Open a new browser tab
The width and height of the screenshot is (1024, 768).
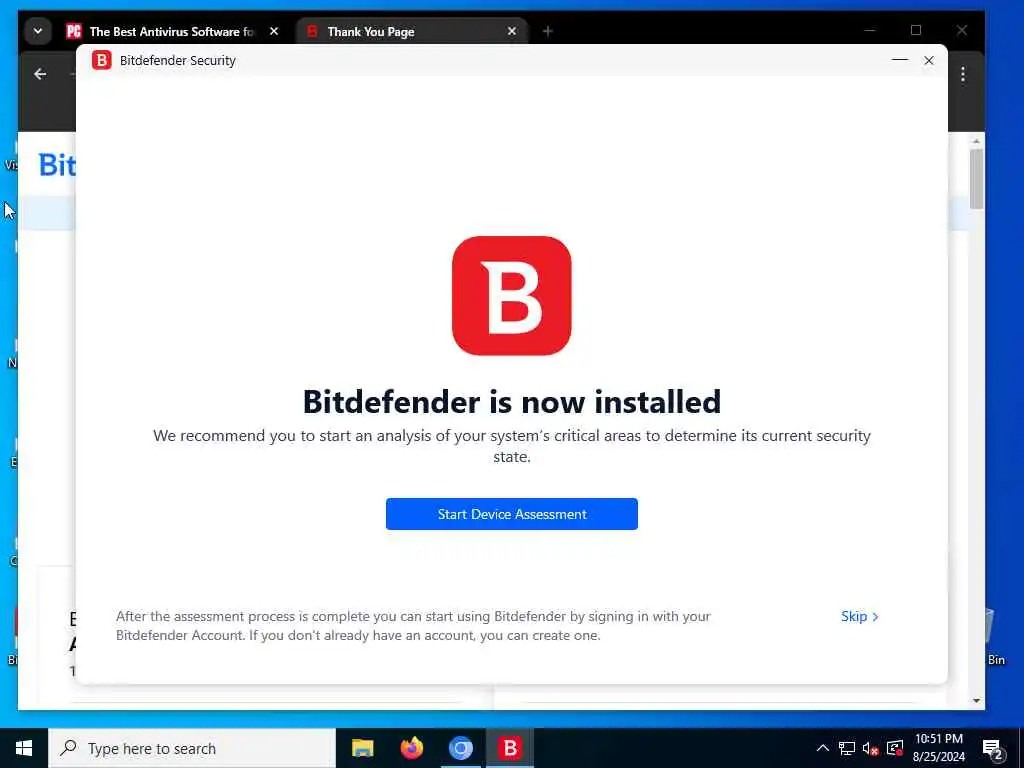547,31
